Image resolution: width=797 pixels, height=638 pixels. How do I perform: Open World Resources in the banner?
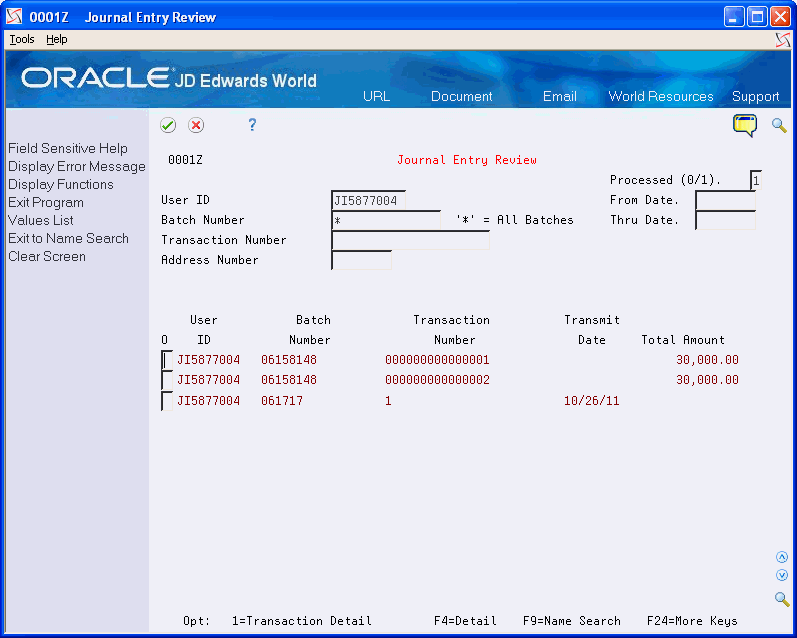661,97
